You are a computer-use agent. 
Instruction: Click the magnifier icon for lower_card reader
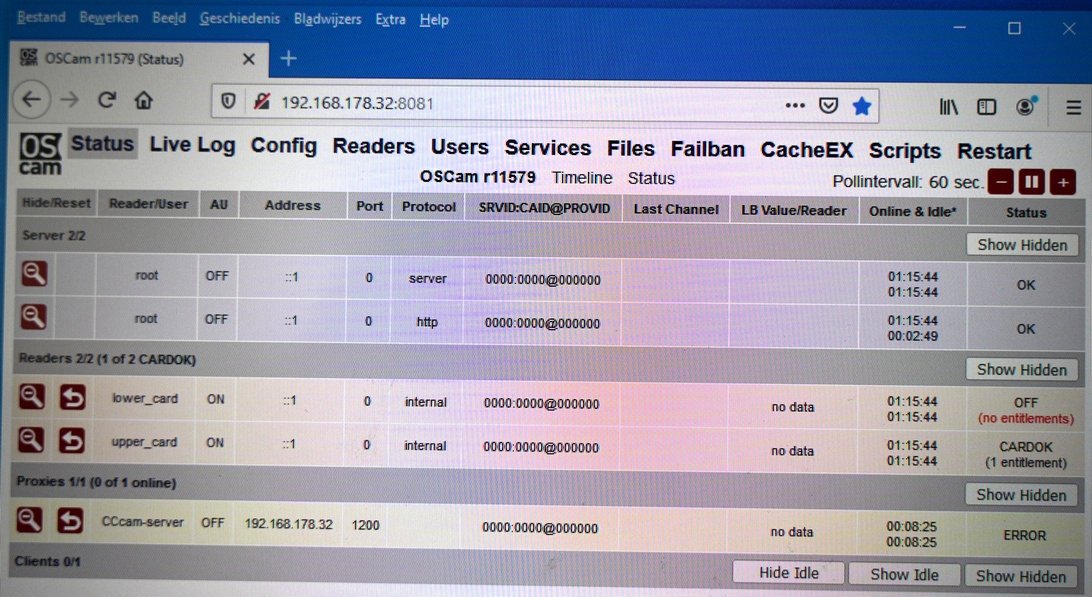pyautogui.click(x=31, y=397)
